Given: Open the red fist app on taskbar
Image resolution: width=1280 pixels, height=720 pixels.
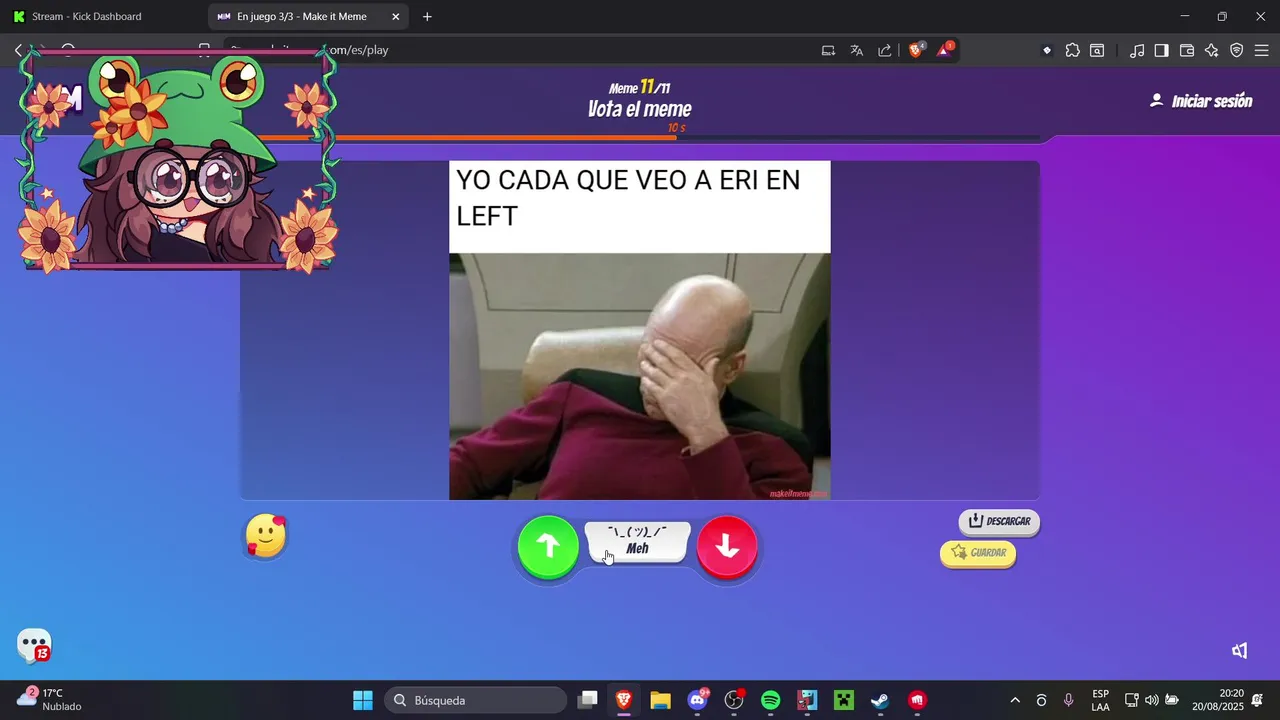Looking at the screenshot, I should (917, 700).
